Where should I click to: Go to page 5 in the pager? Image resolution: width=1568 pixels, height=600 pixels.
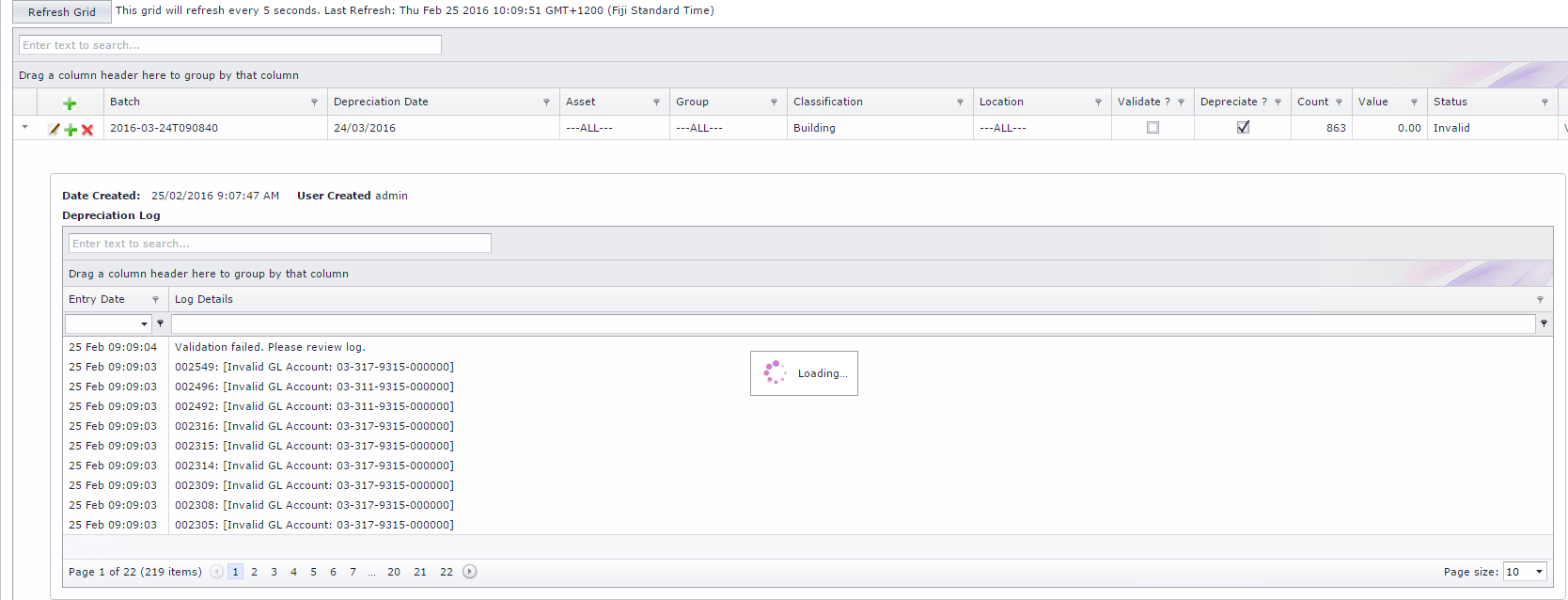click(x=313, y=572)
